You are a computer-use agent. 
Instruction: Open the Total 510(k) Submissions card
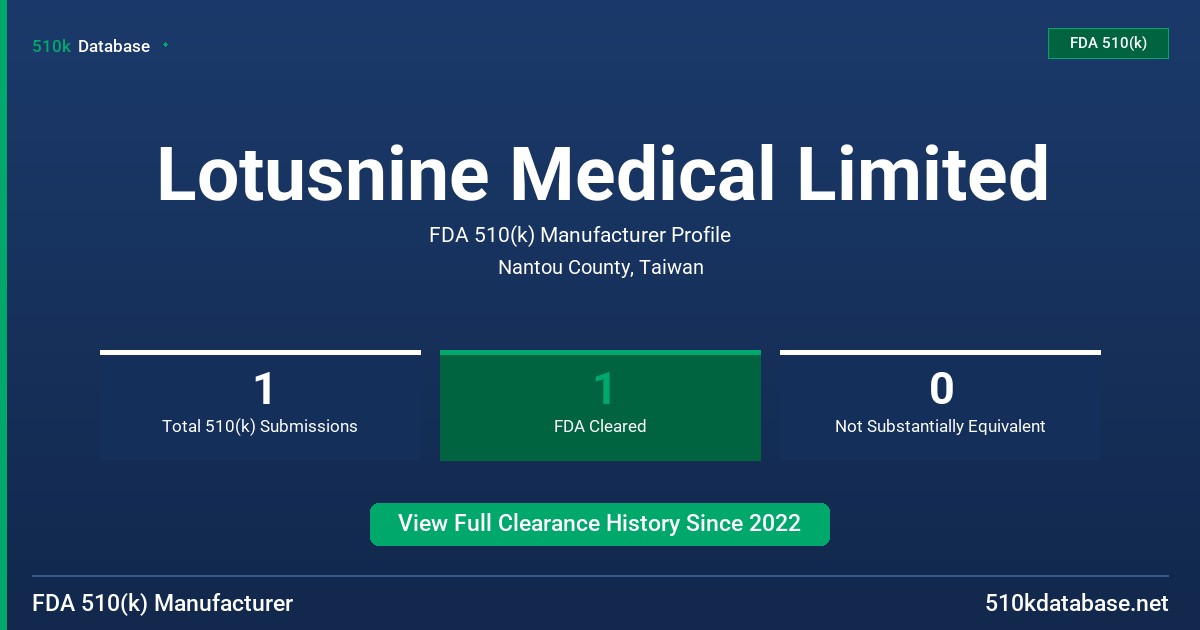[260, 405]
